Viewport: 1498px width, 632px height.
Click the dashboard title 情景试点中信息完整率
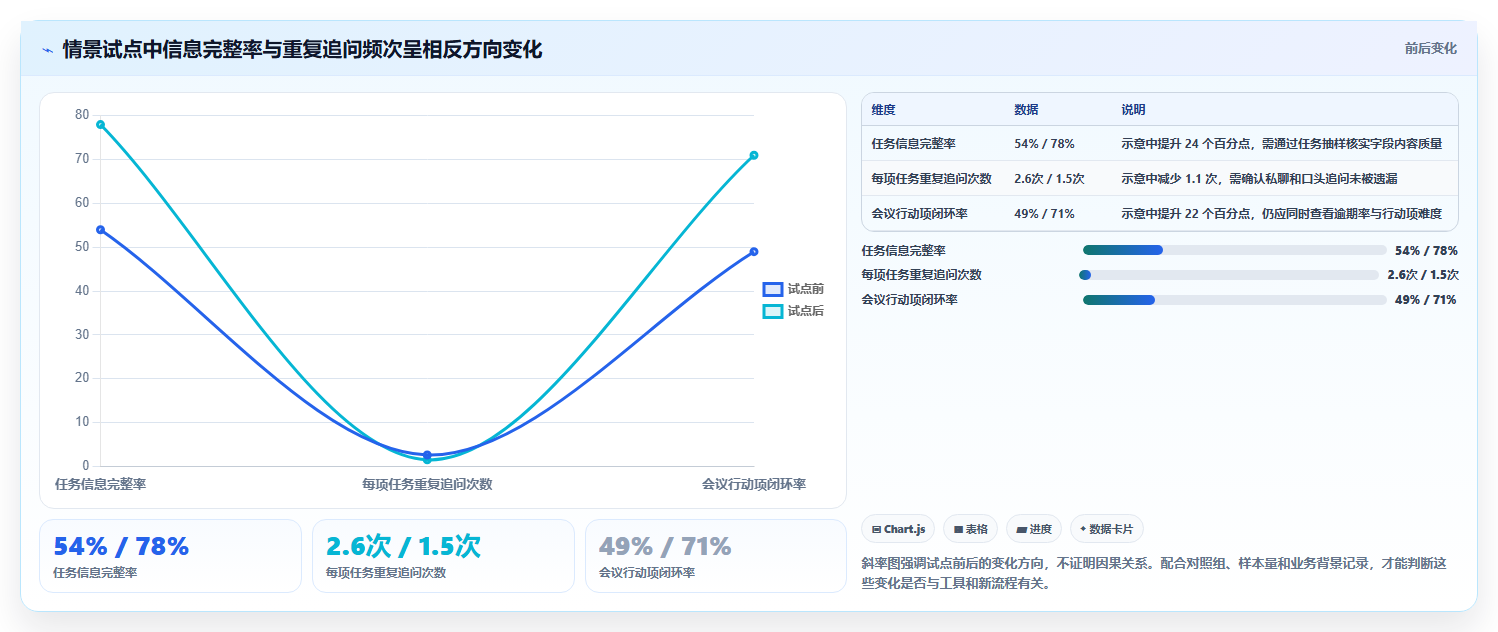[302, 49]
